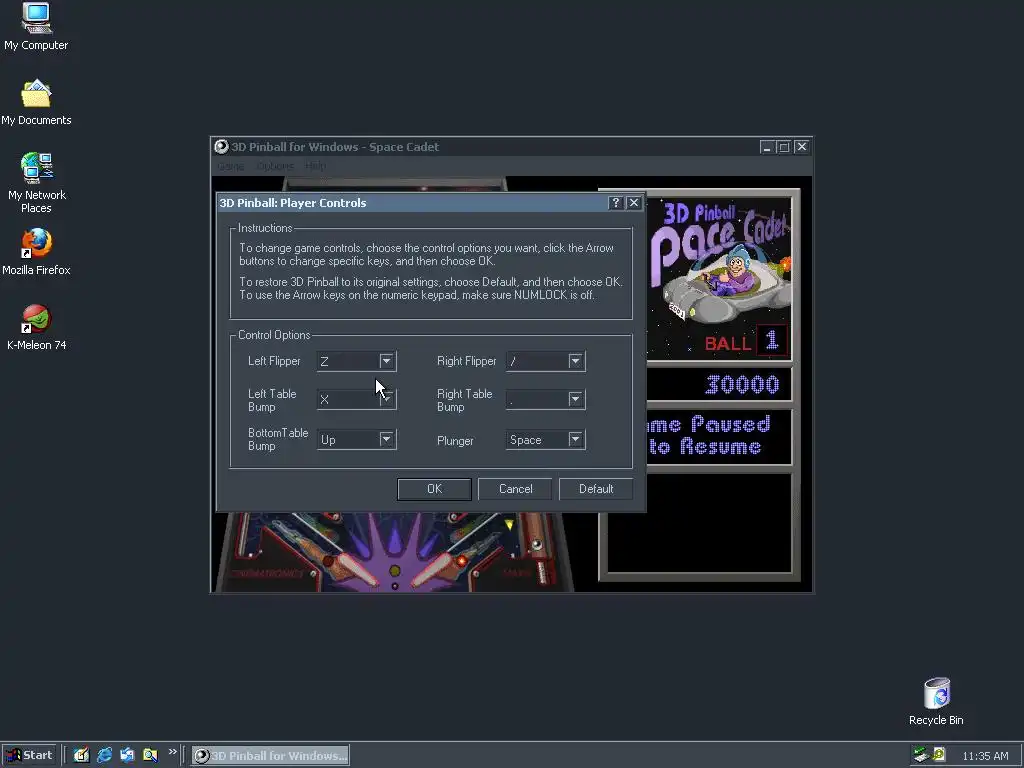Select the Recycle Bin desktop icon
The image size is (1024, 768).
tap(936, 701)
